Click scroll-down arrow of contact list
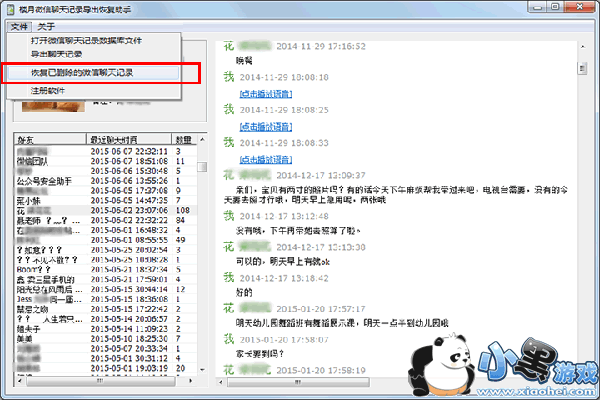The width and height of the screenshot is (600, 400). pos(202,370)
